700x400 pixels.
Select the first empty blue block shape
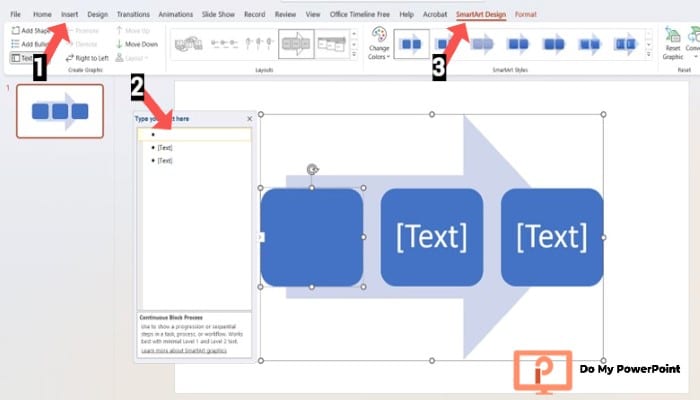coord(312,238)
